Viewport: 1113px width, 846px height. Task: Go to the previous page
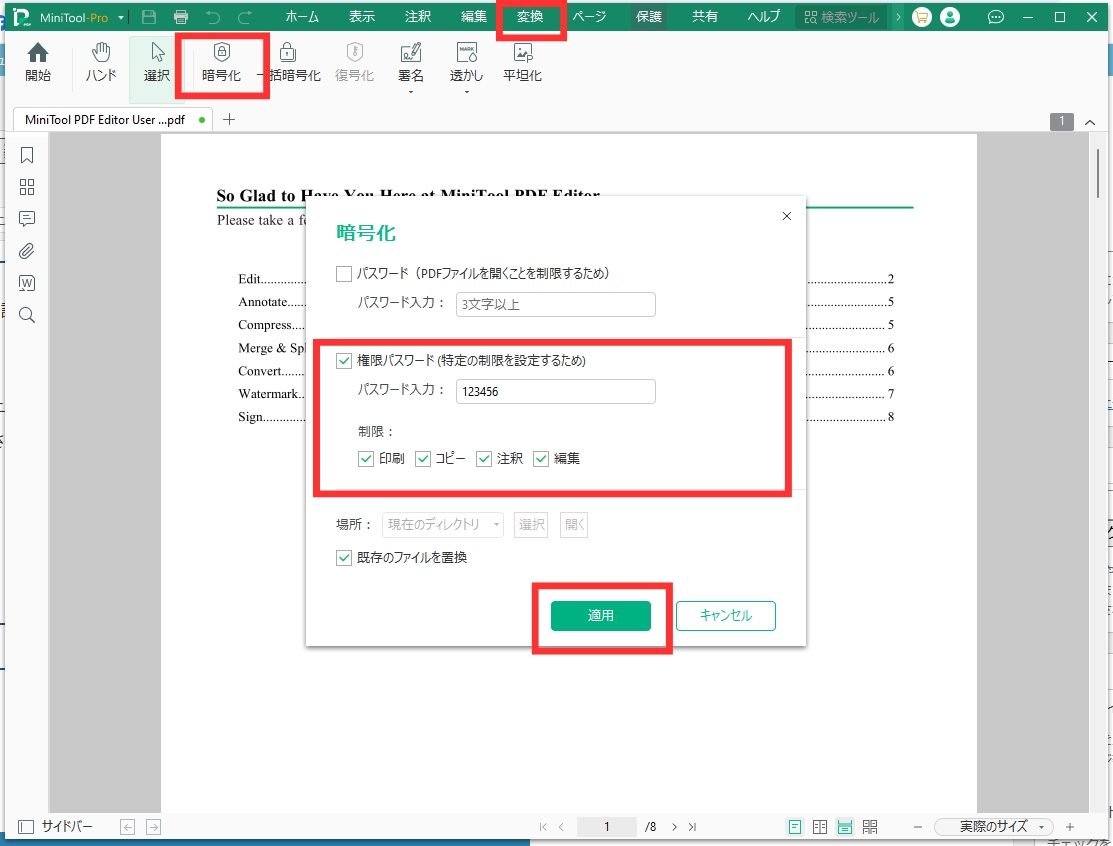tap(561, 827)
